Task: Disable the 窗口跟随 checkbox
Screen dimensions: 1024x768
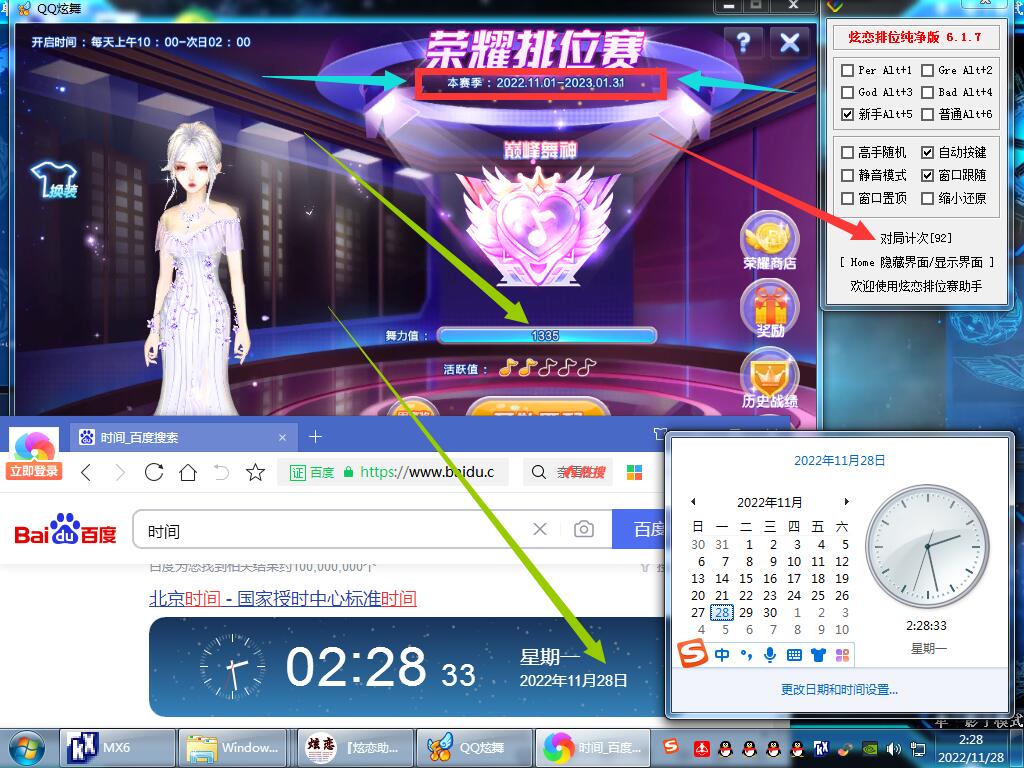Action: [927, 175]
